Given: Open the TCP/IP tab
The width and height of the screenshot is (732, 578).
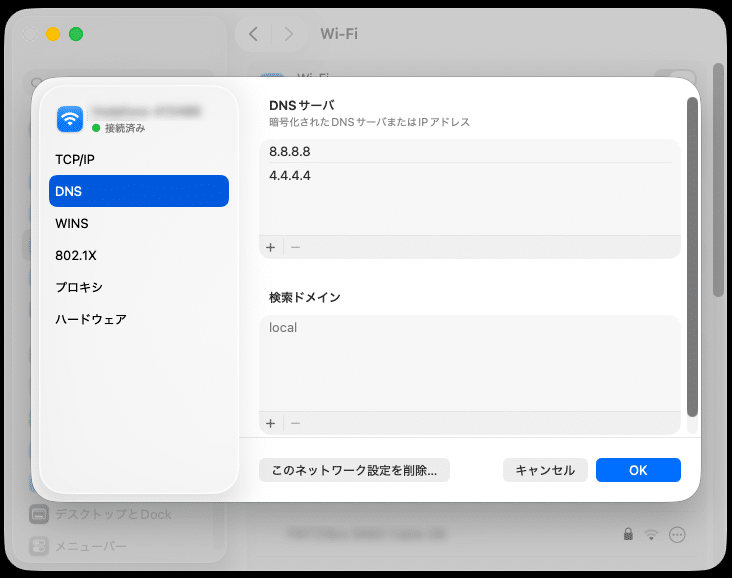Looking at the screenshot, I should click(x=139, y=160).
